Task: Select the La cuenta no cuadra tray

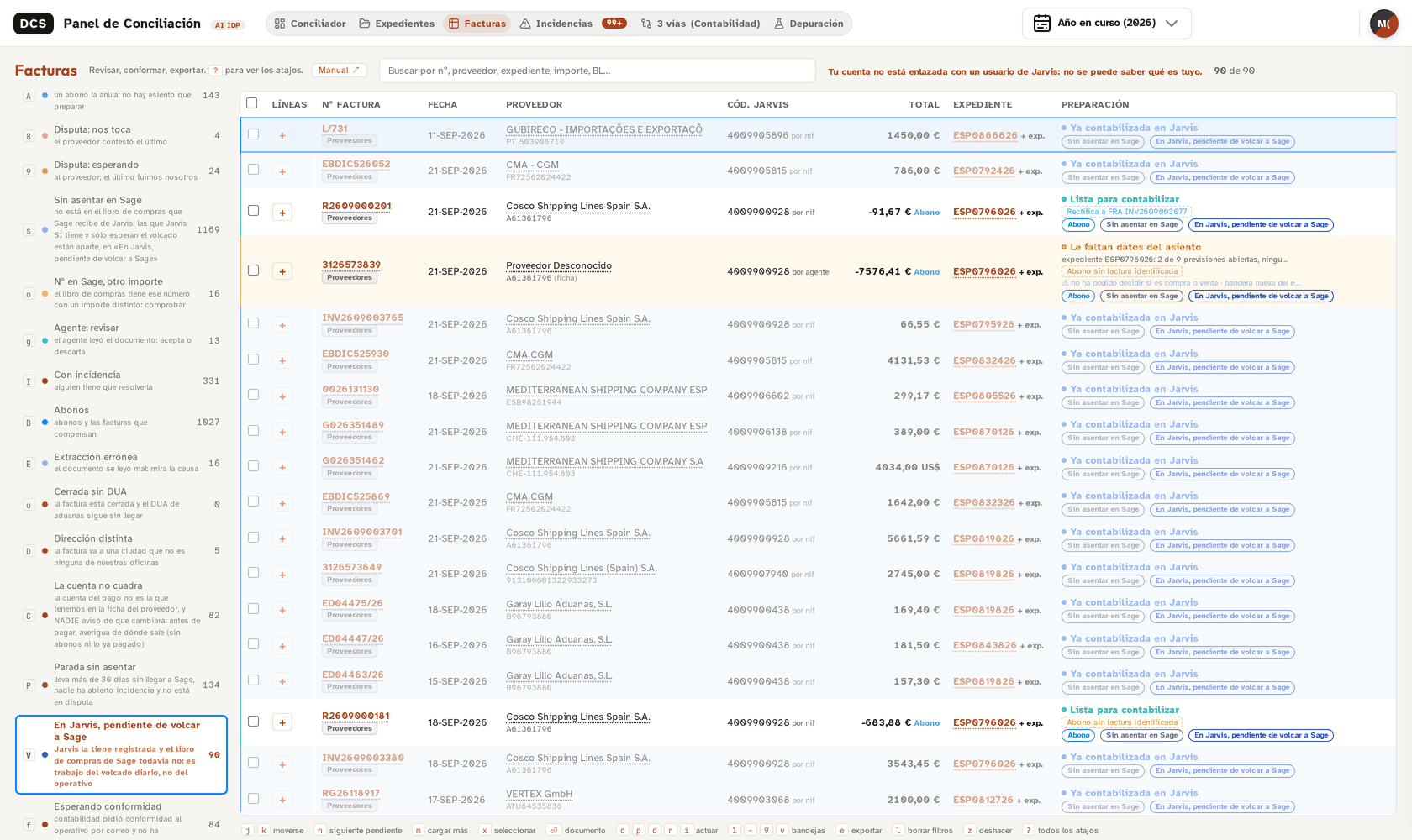Action: pos(122,615)
